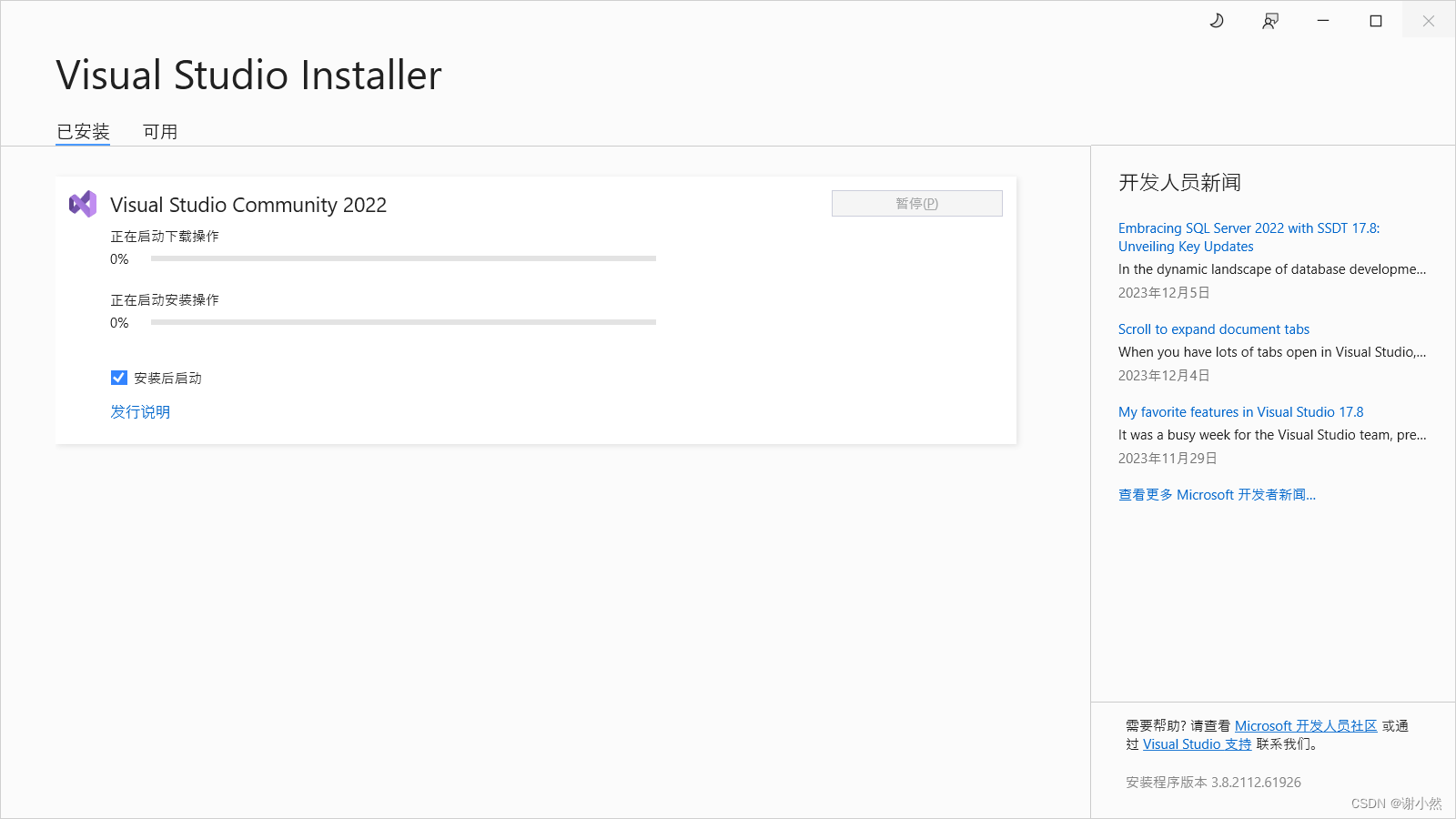Uncheck the 安装后启动 checkbox
This screenshot has width=1456, height=819.
[x=119, y=378]
